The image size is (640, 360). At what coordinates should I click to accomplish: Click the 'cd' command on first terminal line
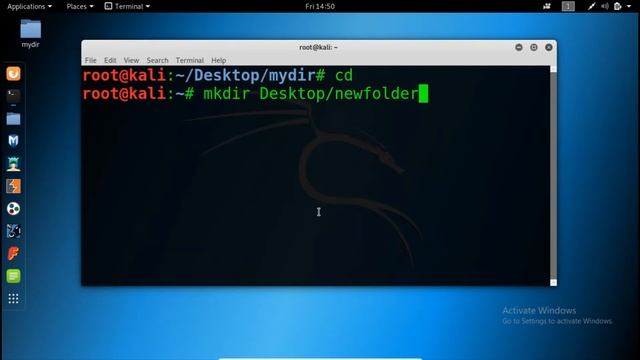[x=344, y=76]
